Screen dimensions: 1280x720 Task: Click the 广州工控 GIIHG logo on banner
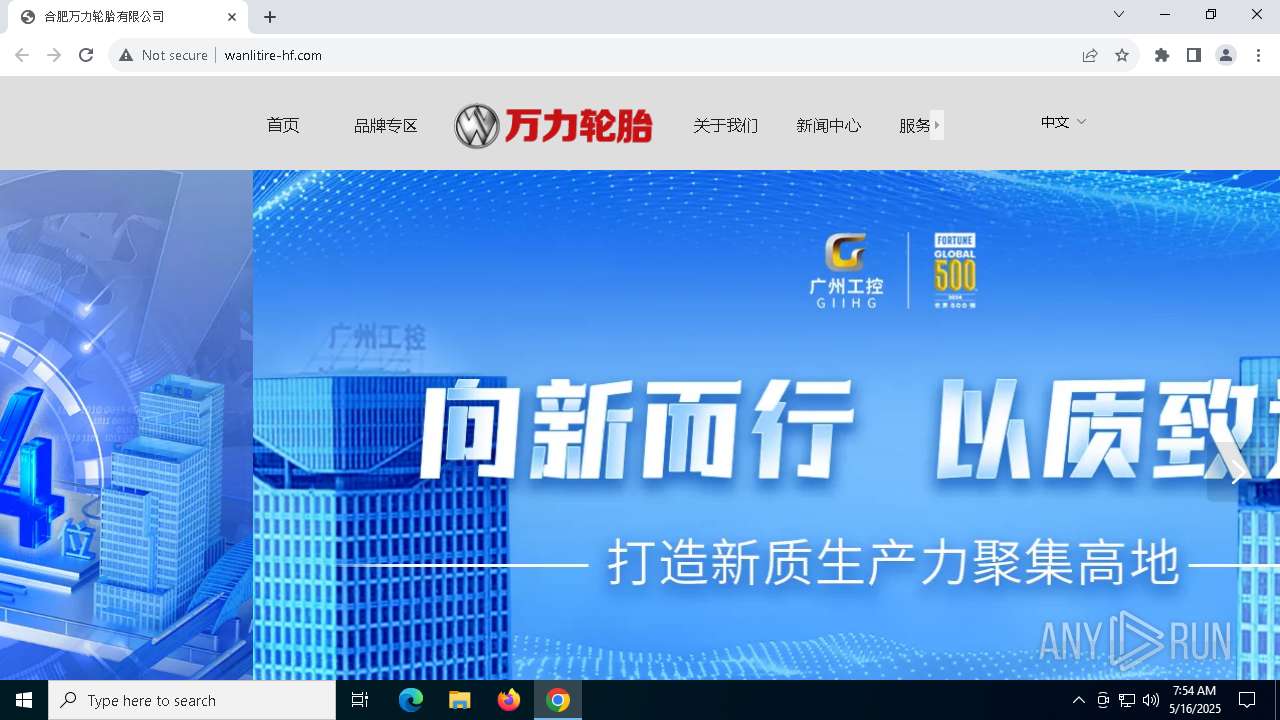point(846,271)
